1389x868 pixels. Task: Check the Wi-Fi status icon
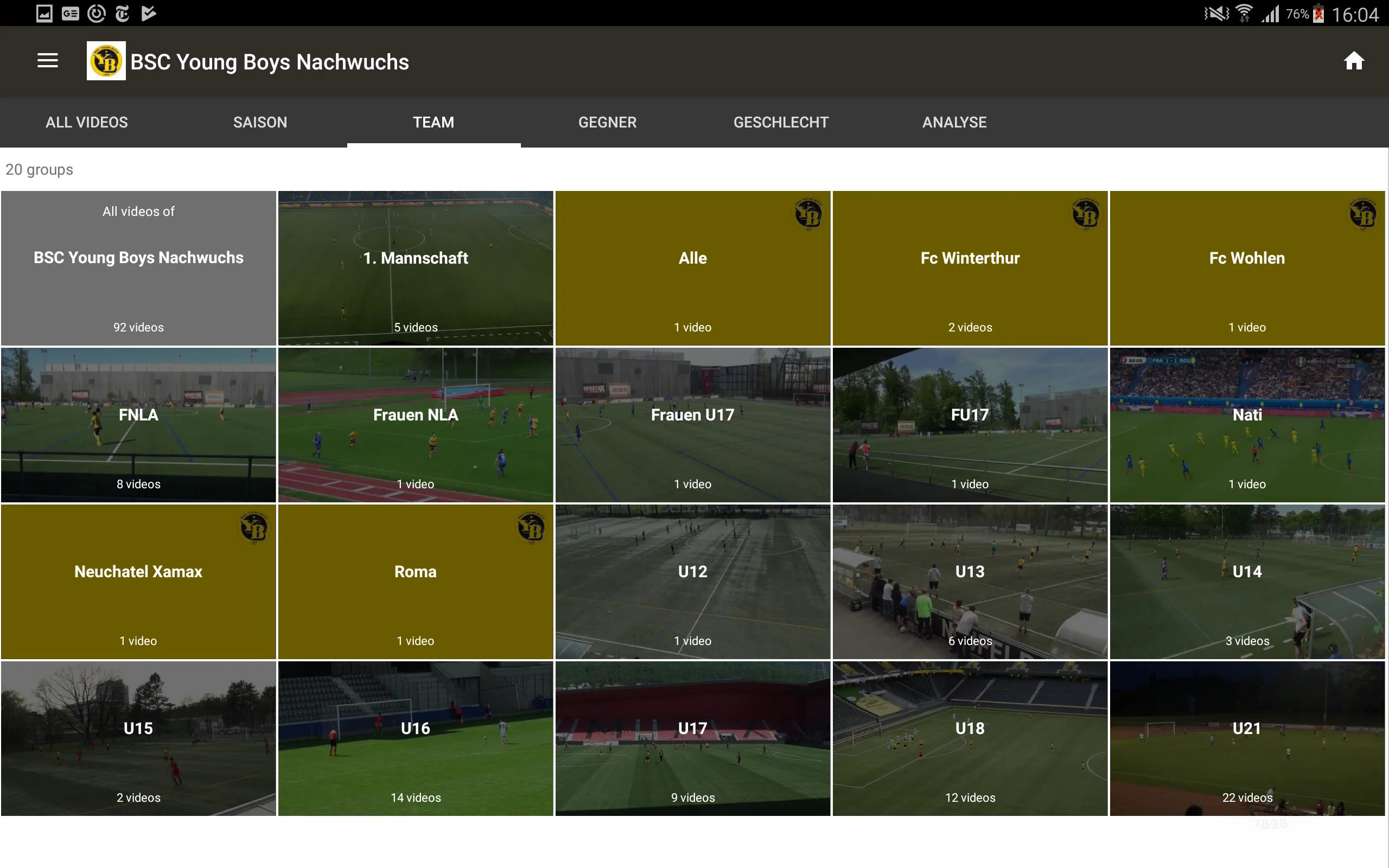(x=1243, y=13)
